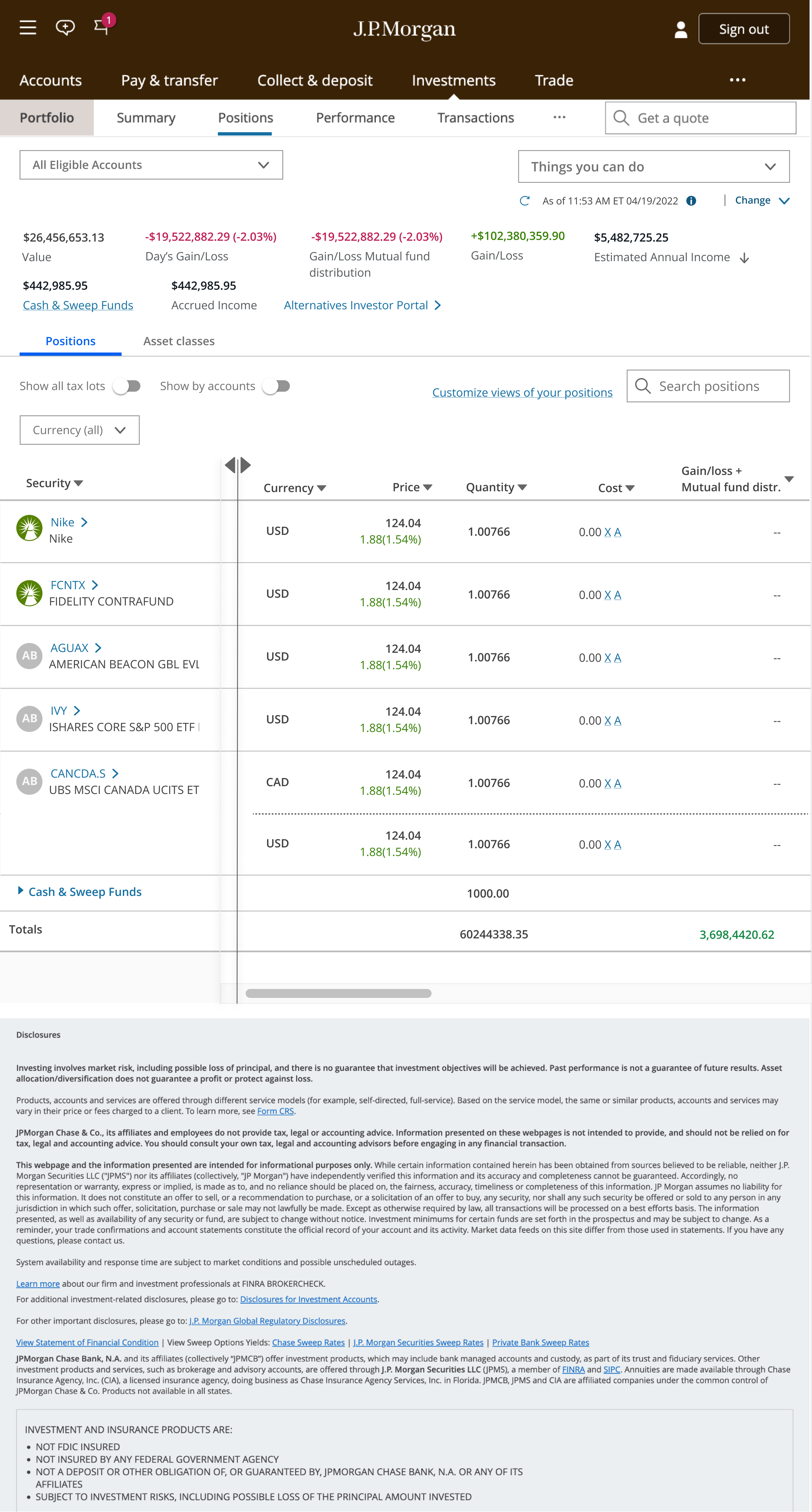This screenshot has width=812, height=1512.
Task: Select the Asset classes tab
Action: click(x=179, y=341)
